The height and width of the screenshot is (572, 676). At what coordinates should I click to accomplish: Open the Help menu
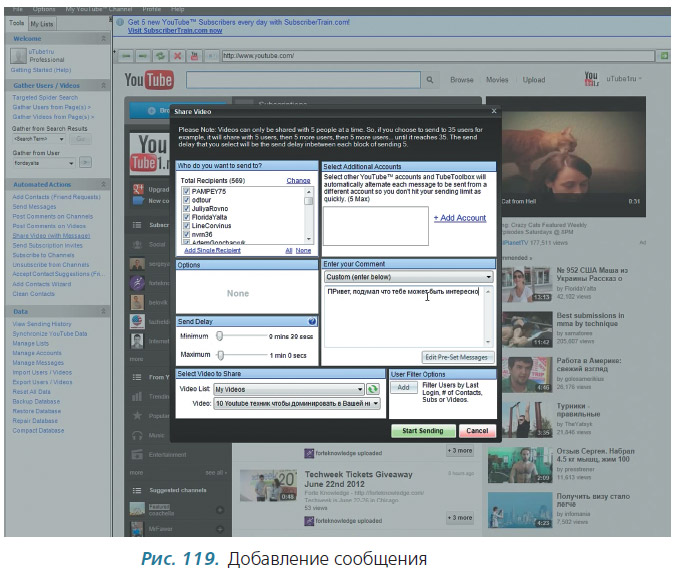(x=178, y=9)
